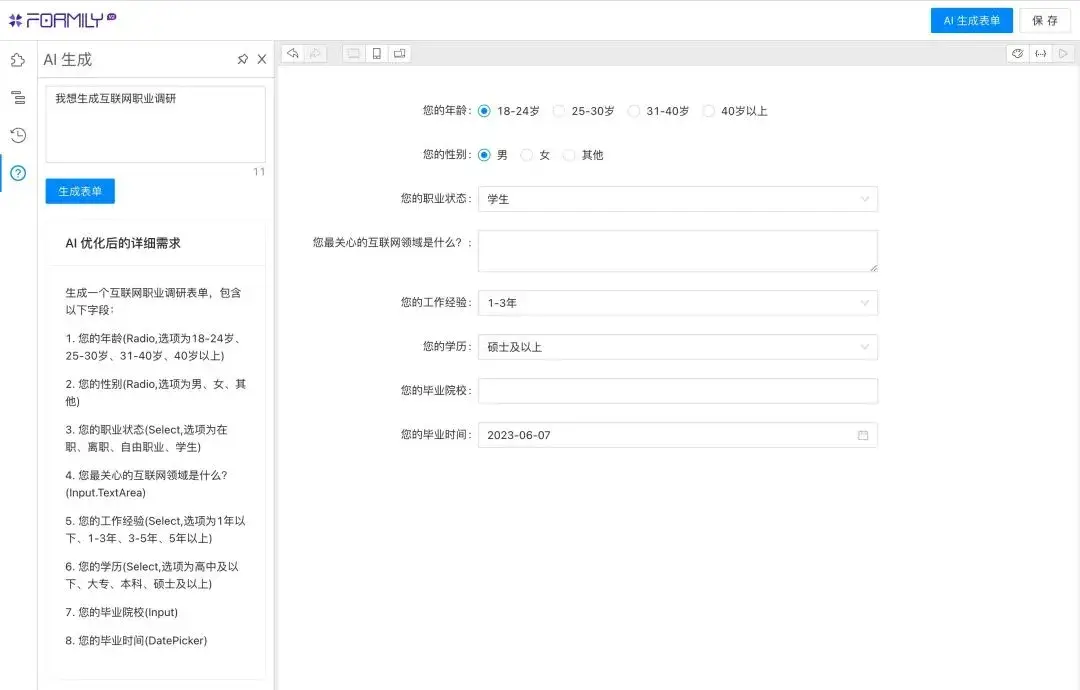This screenshot has width=1080, height=690.
Task: Switch to mobile preview mode
Action: click(x=376, y=53)
